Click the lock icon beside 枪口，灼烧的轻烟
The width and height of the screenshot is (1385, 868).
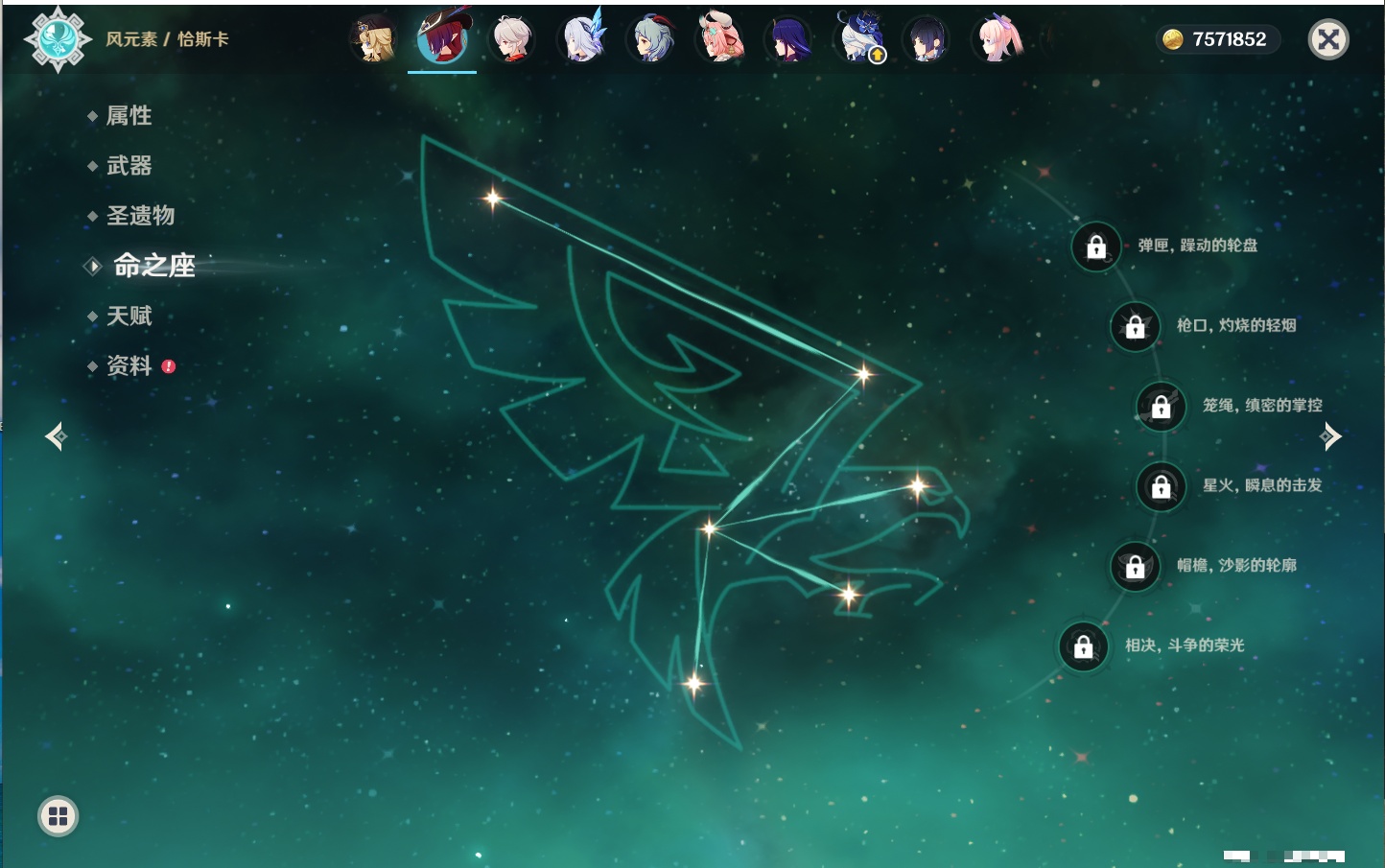tap(1135, 326)
